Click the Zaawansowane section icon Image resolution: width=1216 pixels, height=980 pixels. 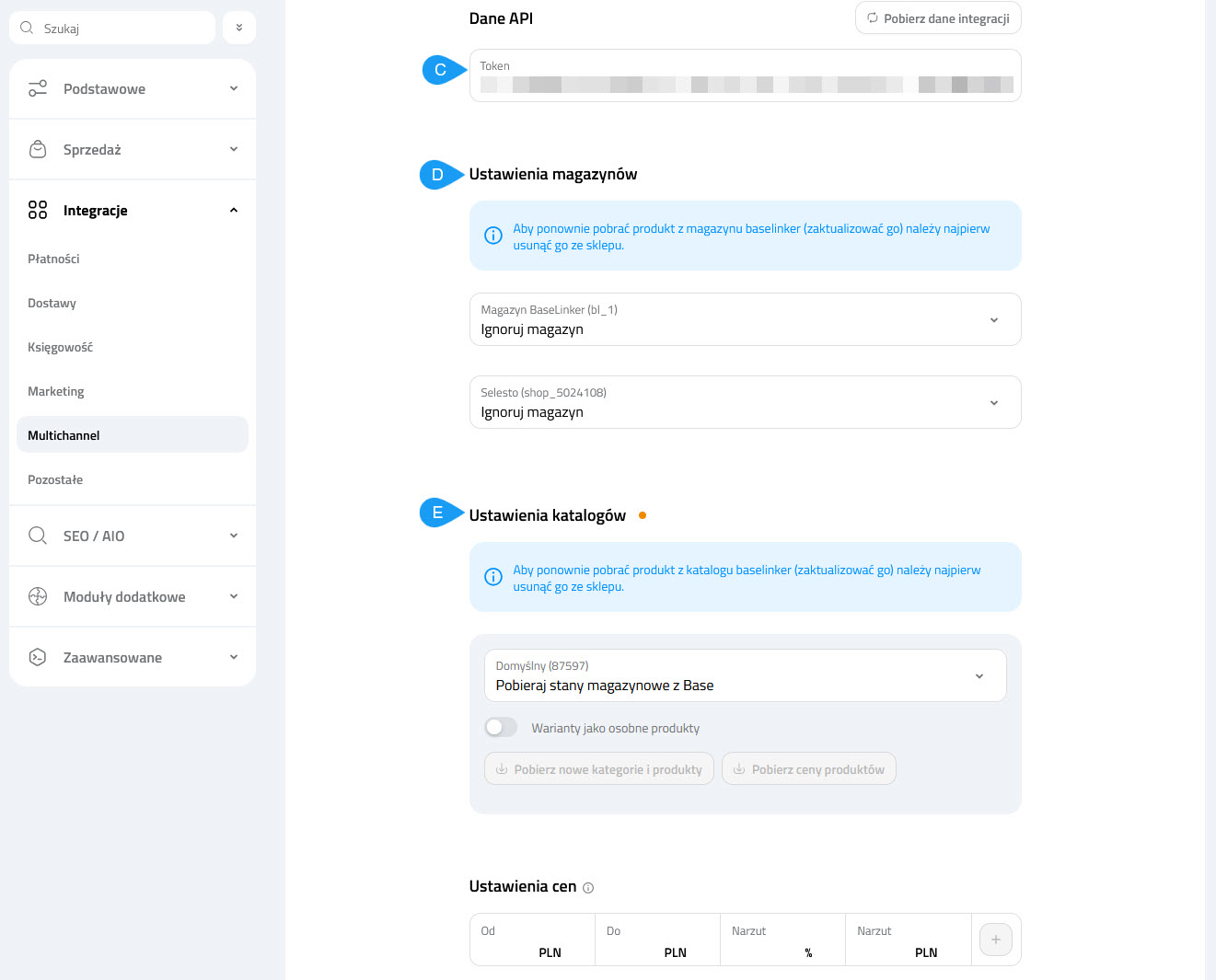coord(37,657)
